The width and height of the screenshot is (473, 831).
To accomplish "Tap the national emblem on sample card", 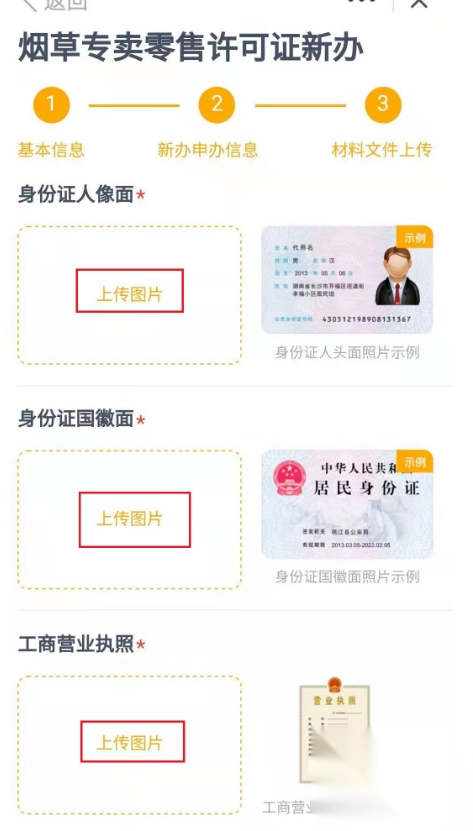I will click(x=290, y=478).
